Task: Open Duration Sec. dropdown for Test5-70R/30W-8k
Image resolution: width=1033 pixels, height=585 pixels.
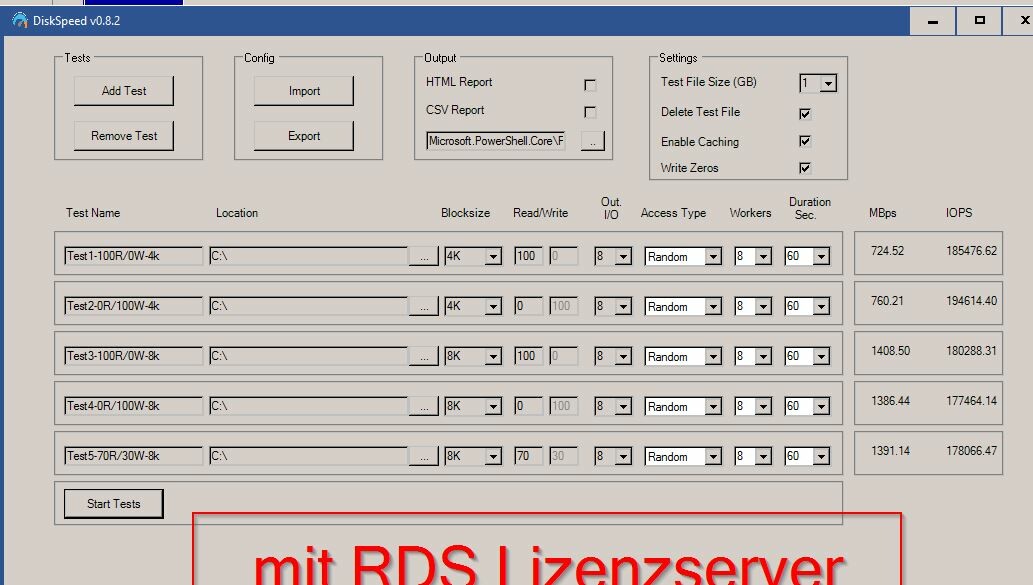Action: click(x=821, y=457)
